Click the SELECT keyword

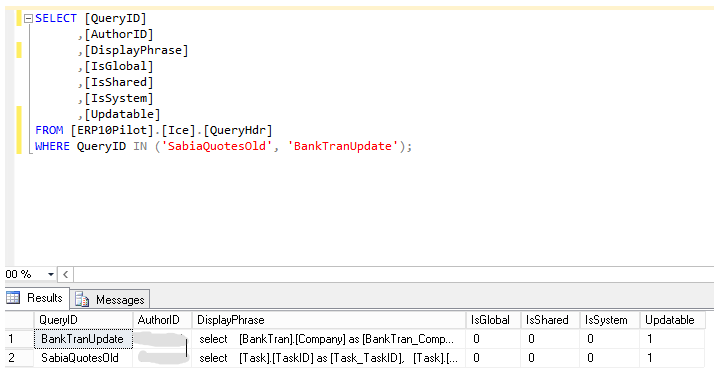point(56,19)
